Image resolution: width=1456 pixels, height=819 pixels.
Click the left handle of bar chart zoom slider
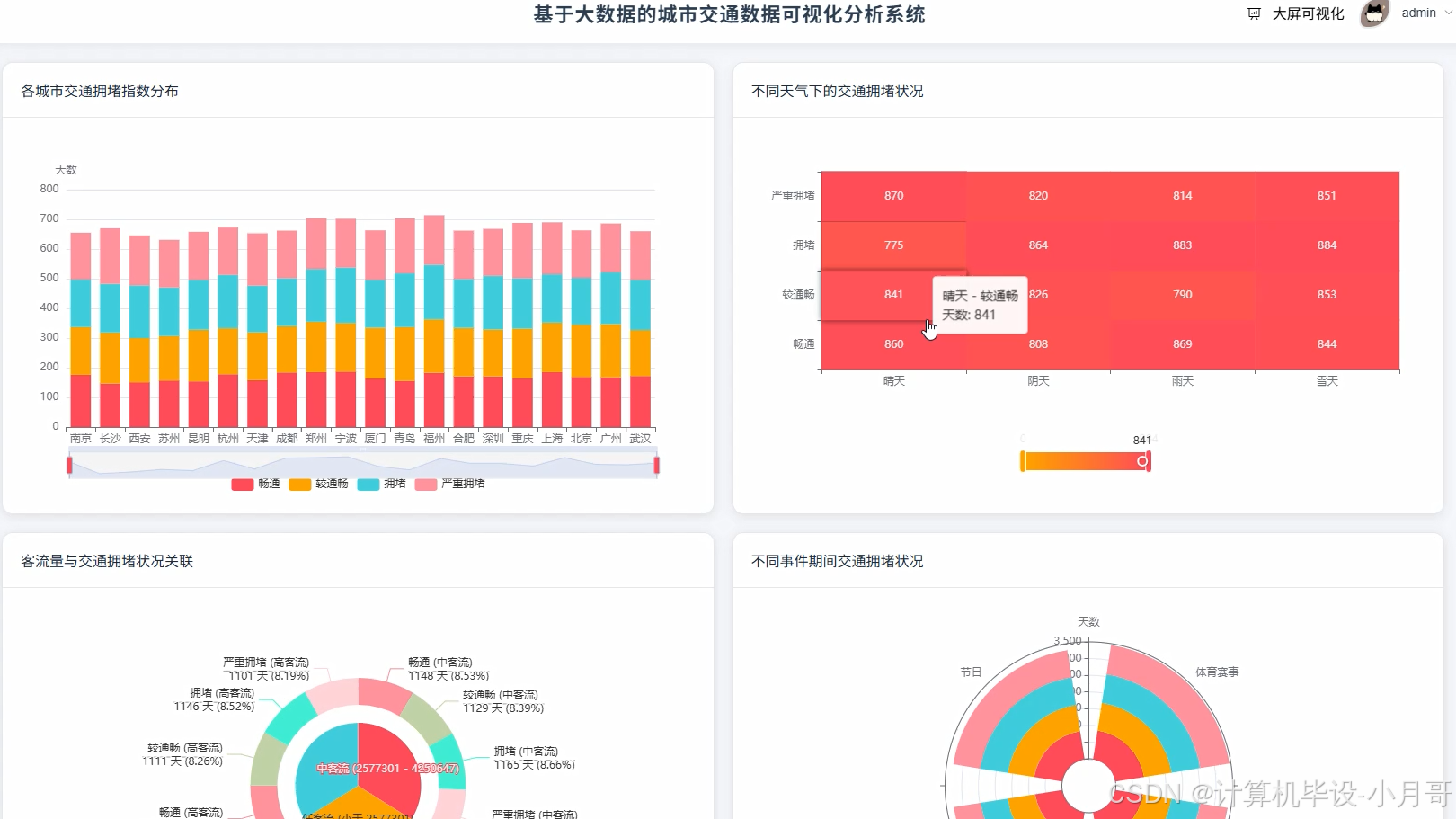69,465
